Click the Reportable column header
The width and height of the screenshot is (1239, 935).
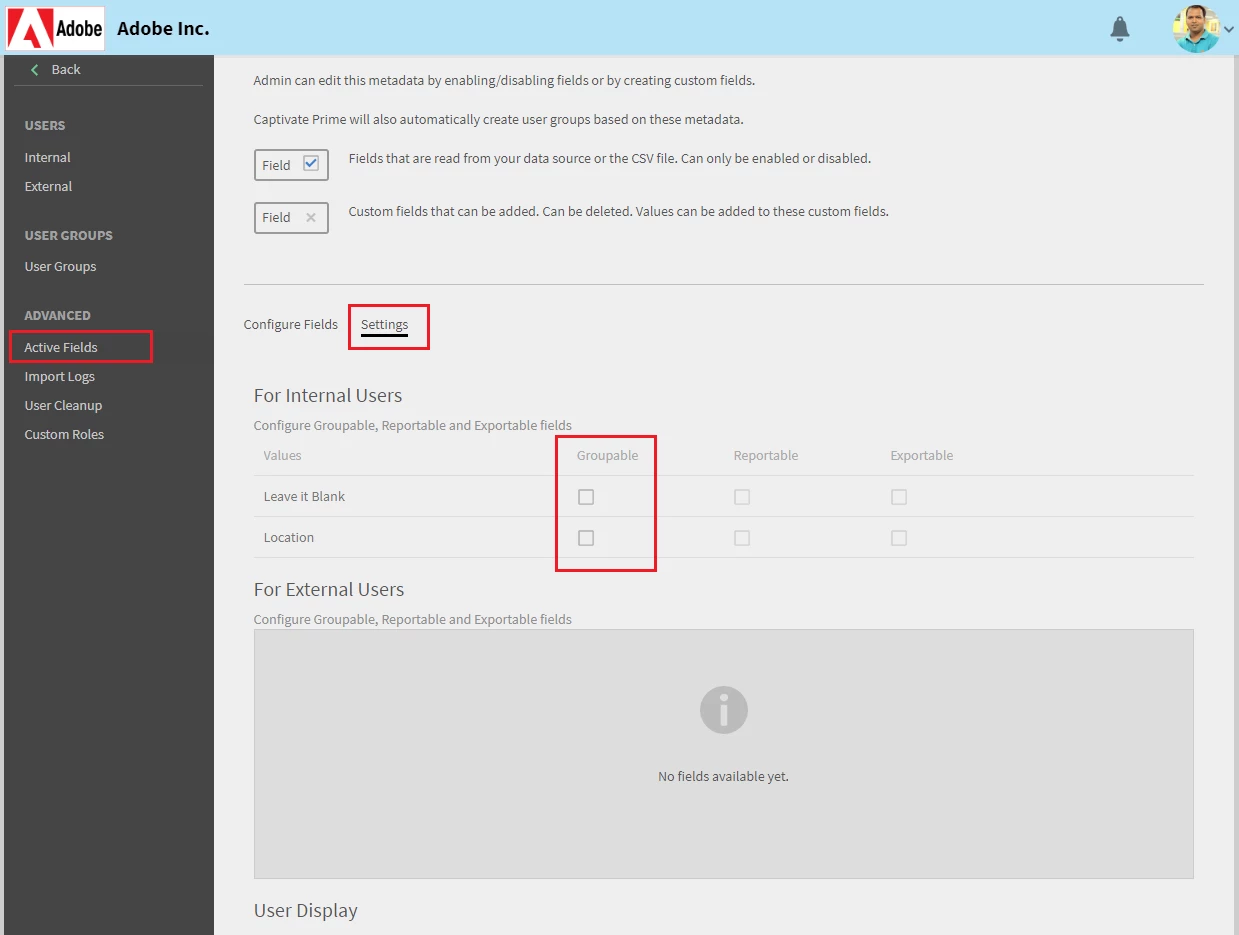pos(766,455)
